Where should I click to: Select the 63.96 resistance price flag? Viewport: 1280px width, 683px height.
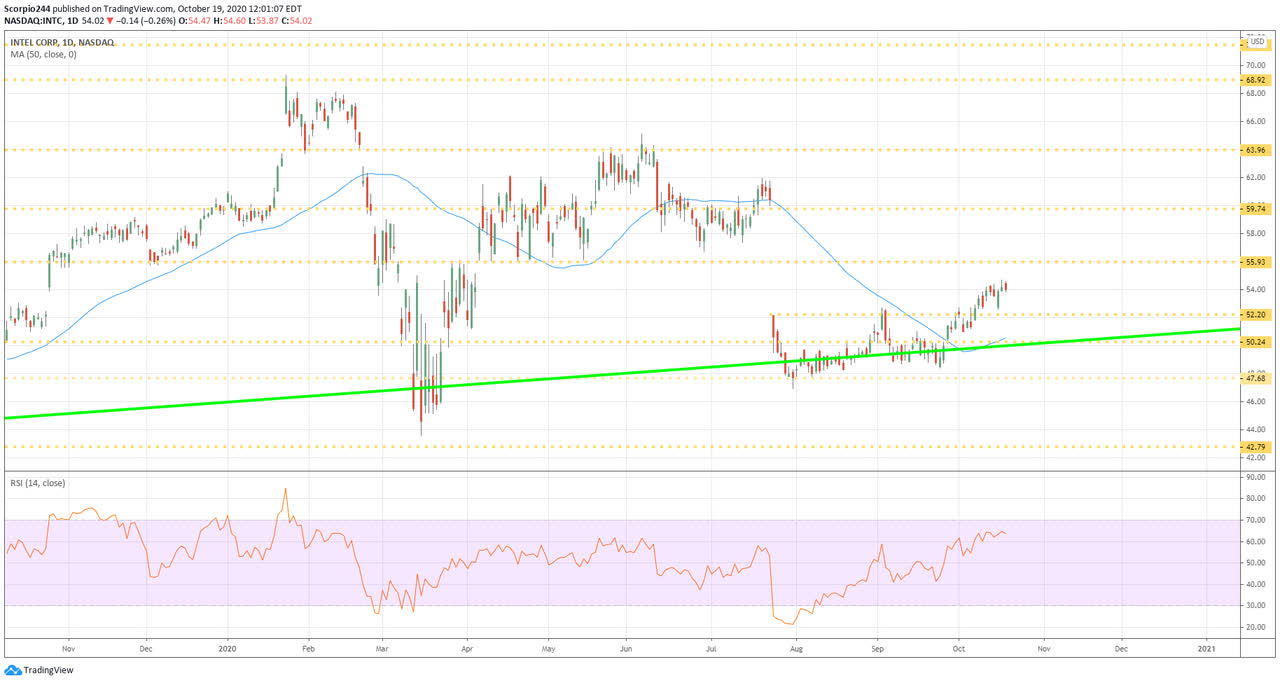click(x=1255, y=152)
